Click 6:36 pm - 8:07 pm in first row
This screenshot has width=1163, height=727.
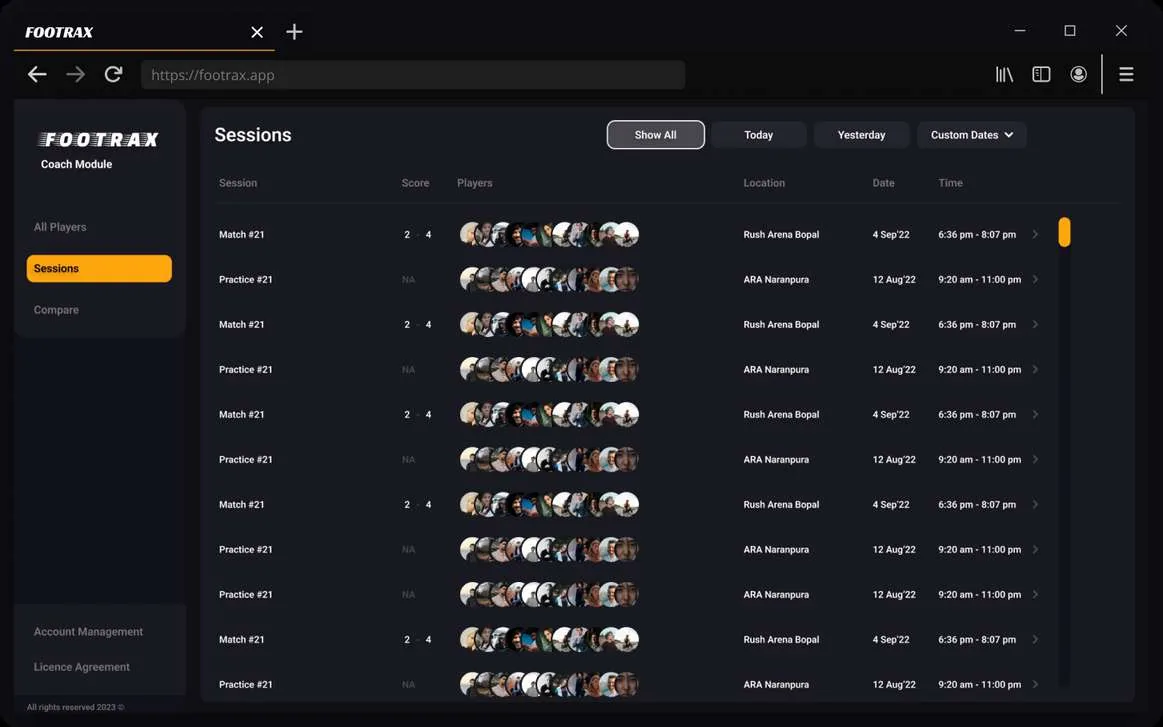point(977,234)
